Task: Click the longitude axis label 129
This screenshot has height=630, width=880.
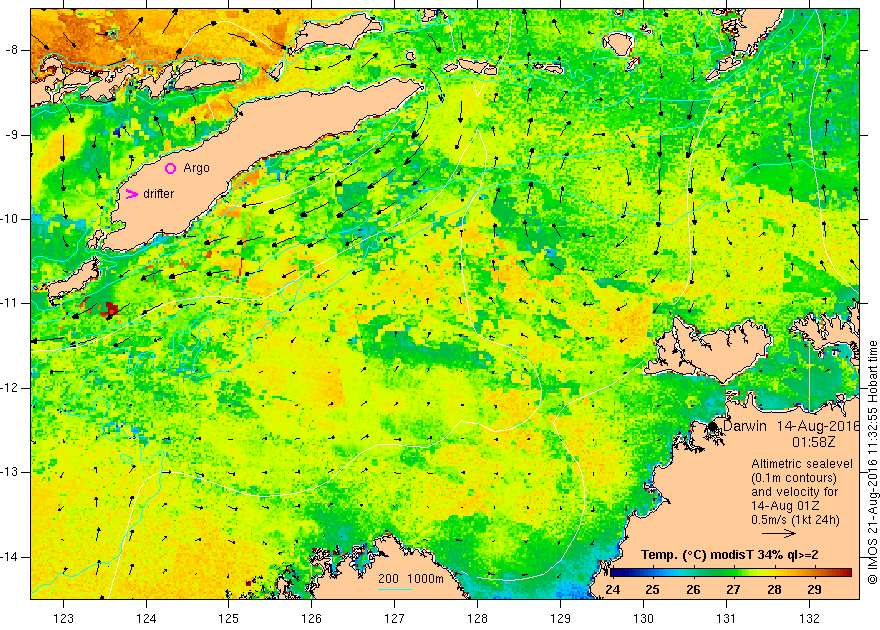Action: click(560, 618)
